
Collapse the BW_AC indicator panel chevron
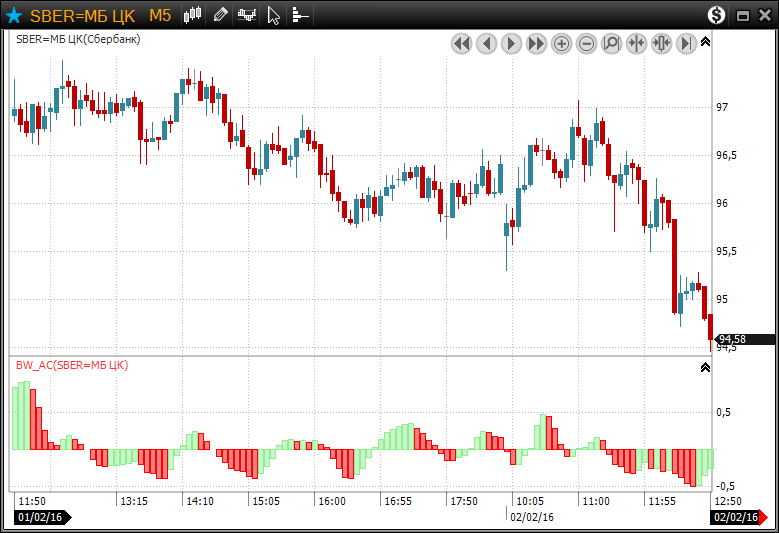coord(705,367)
